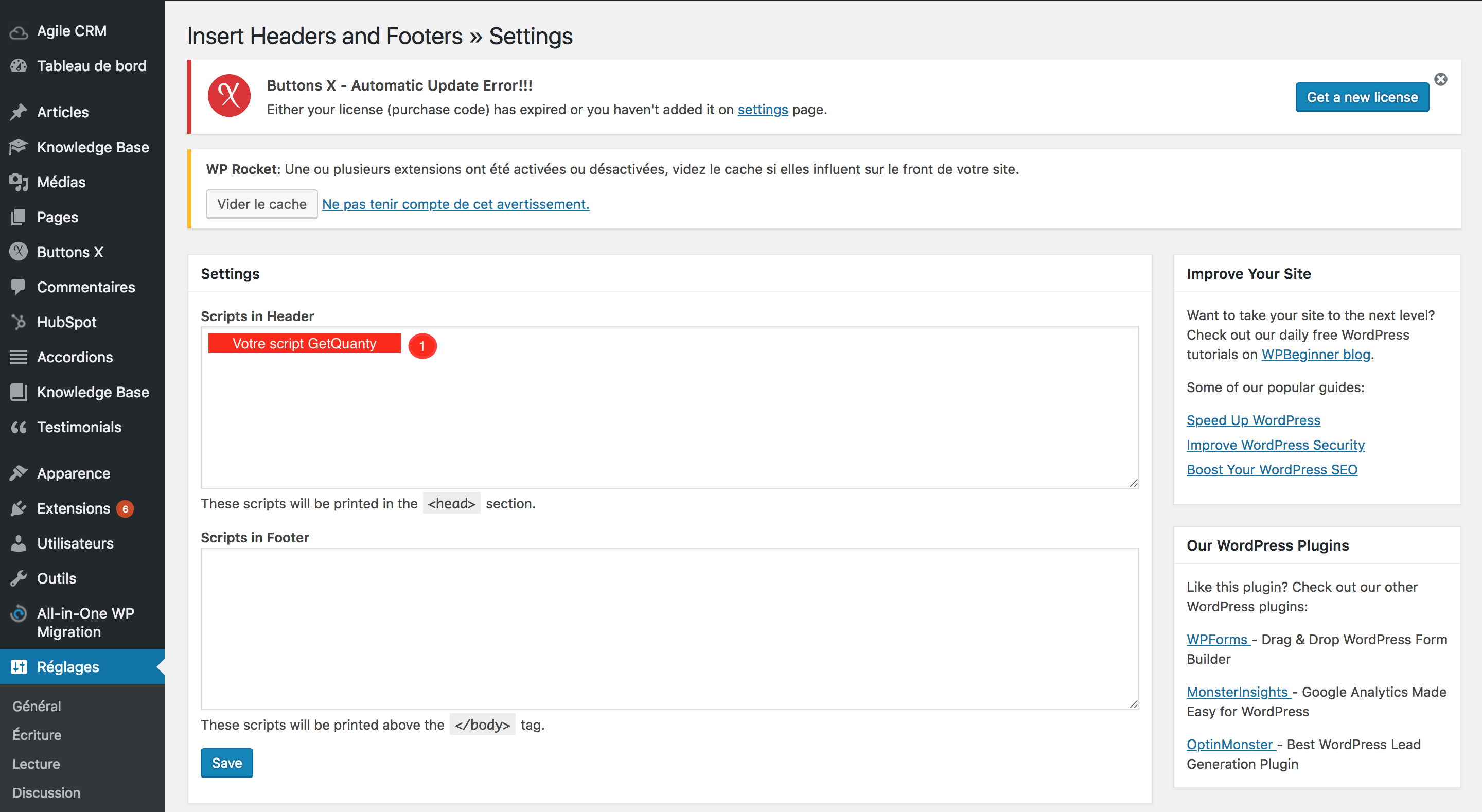Open the WPBeginner blog link
The height and width of the screenshot is (812, 1482).
point(1316,355)
